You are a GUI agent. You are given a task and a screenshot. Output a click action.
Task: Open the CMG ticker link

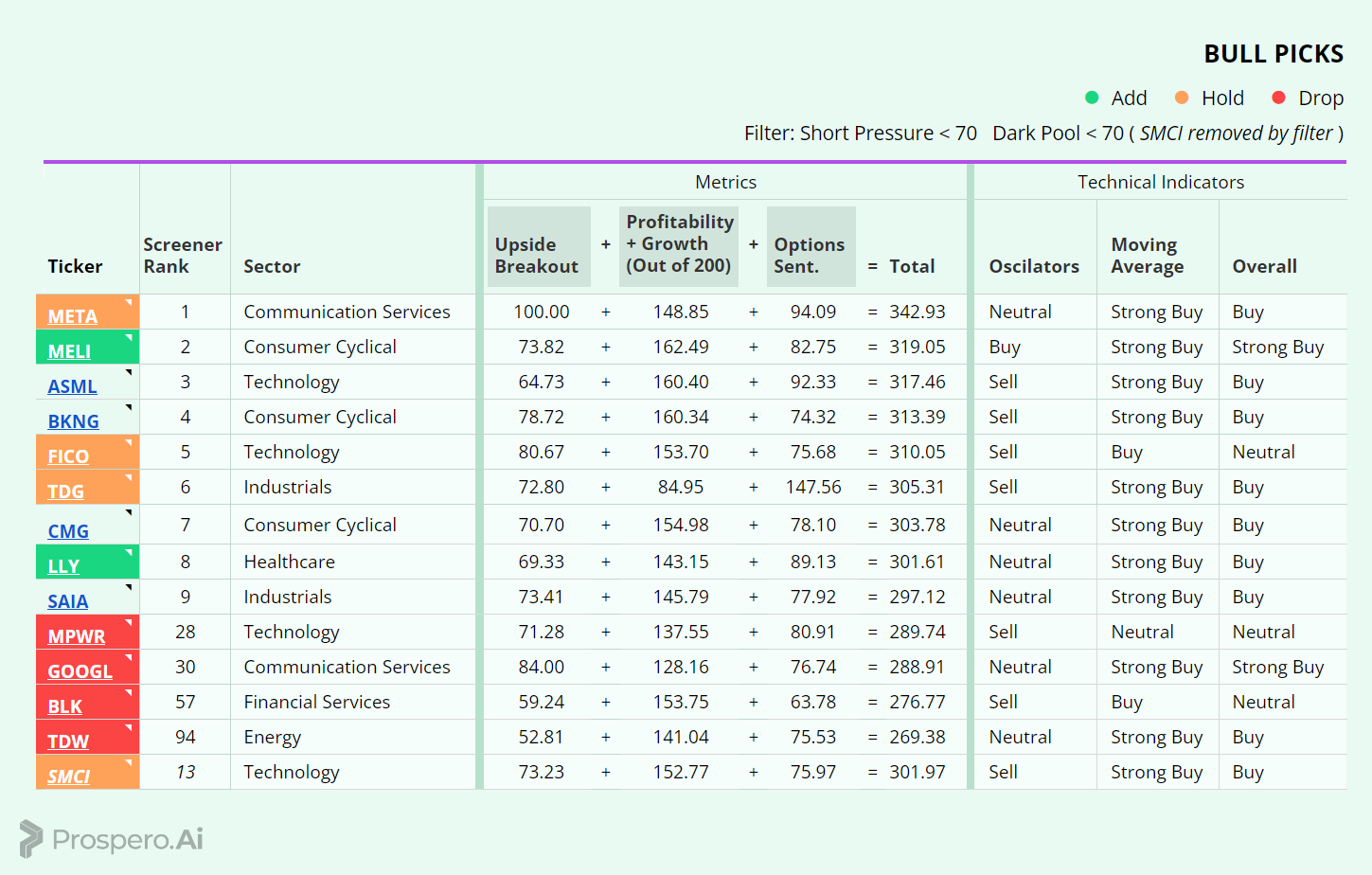coord(68,531)
